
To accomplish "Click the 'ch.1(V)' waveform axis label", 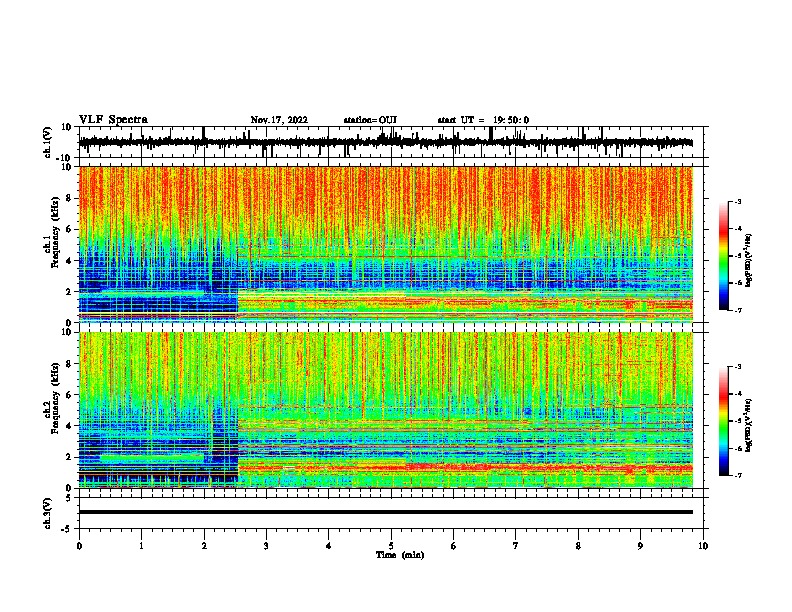I will coord(48,142).
